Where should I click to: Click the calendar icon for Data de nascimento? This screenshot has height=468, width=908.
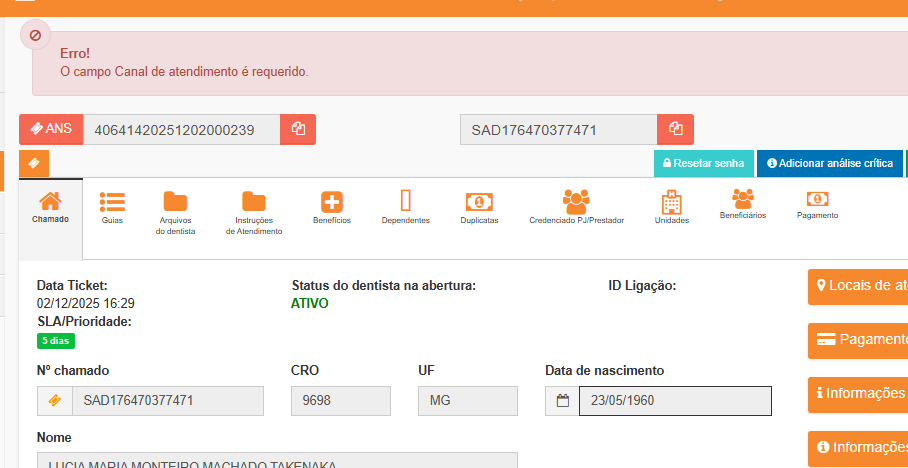coord(562,401)
